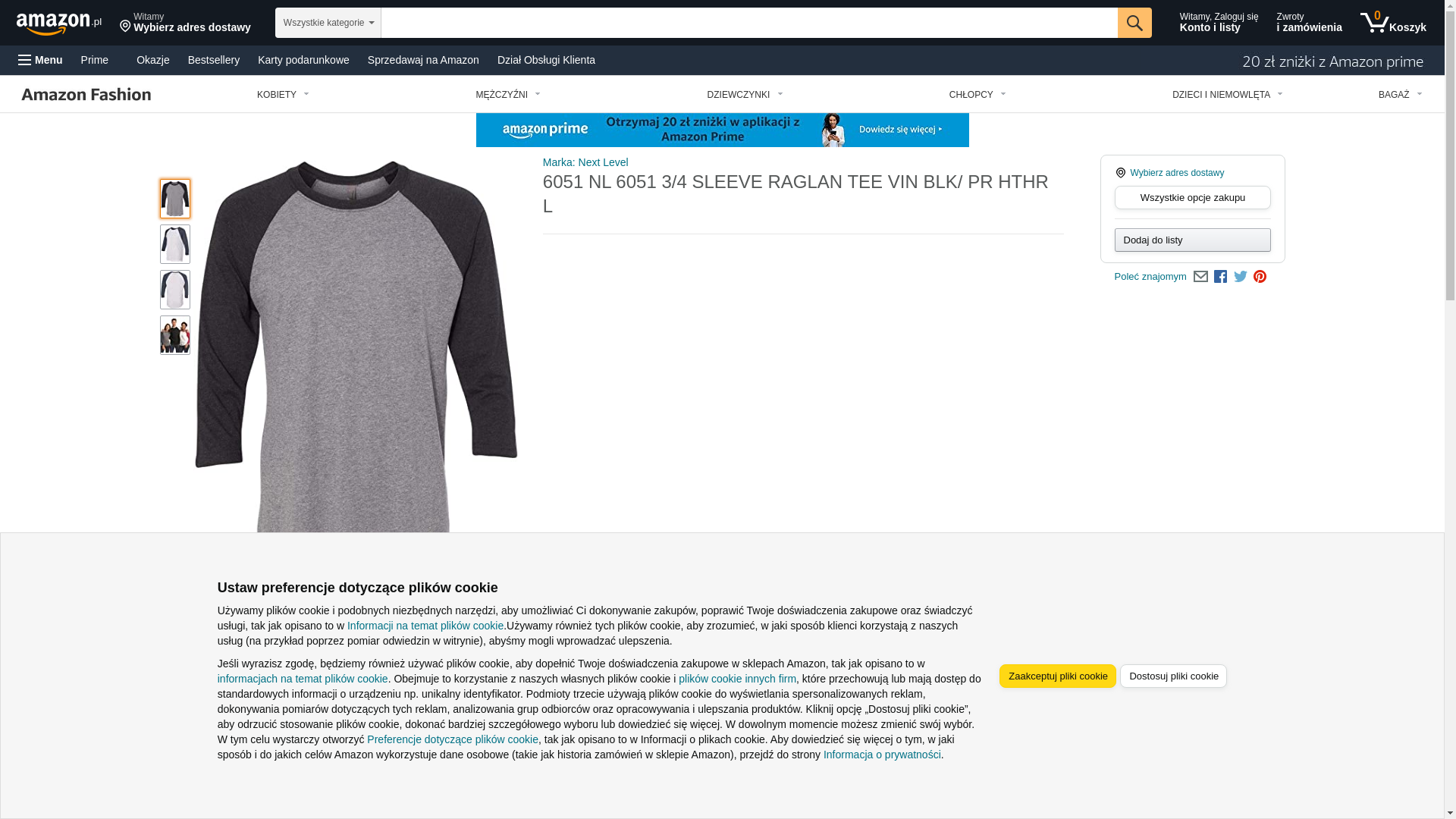This screenshot has width=1456, height=819.
Task: Open Karty podarunkowe navigation item
Action: pos(303,60)
